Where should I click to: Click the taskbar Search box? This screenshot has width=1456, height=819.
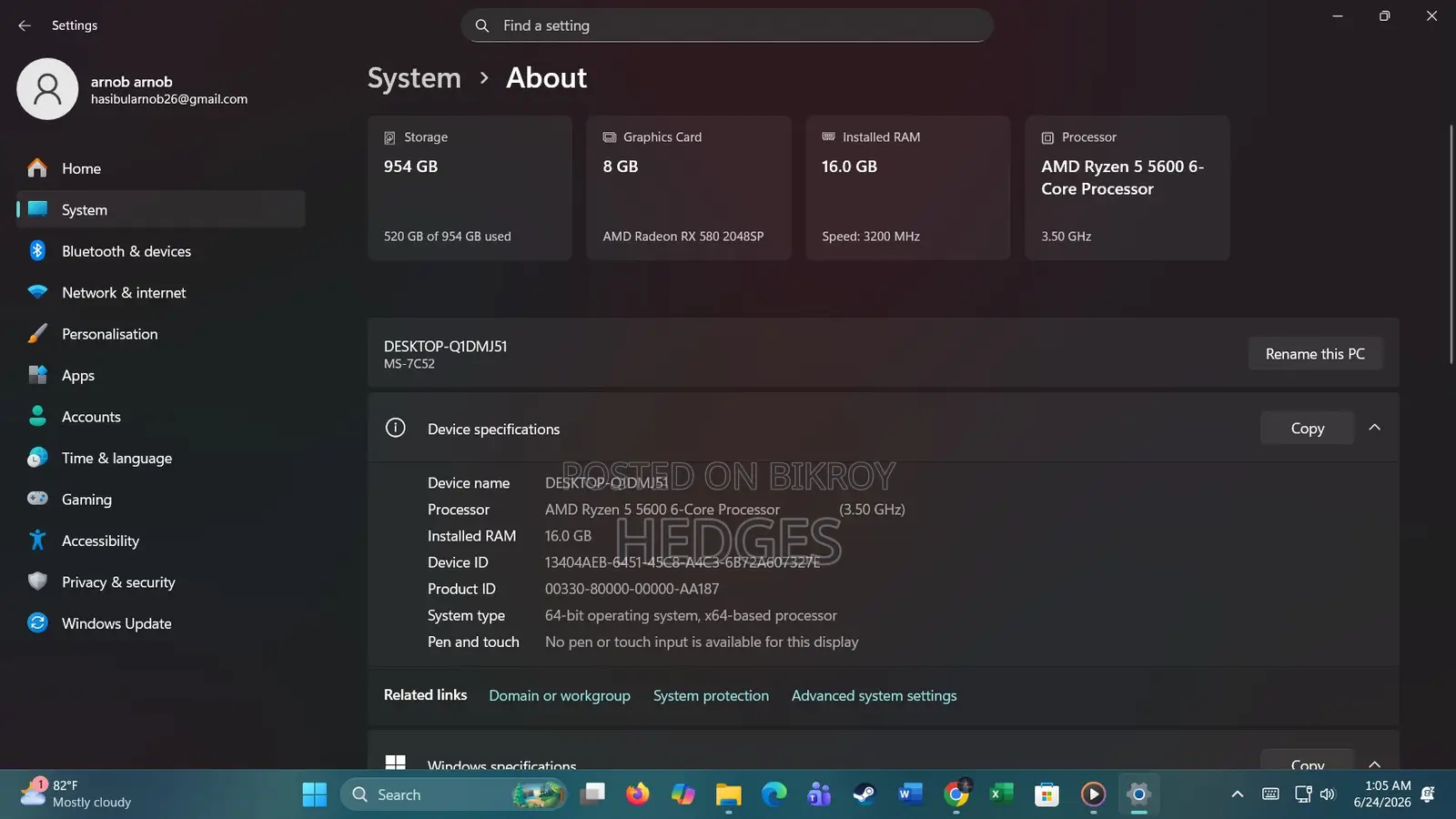[x=453, y=794]
